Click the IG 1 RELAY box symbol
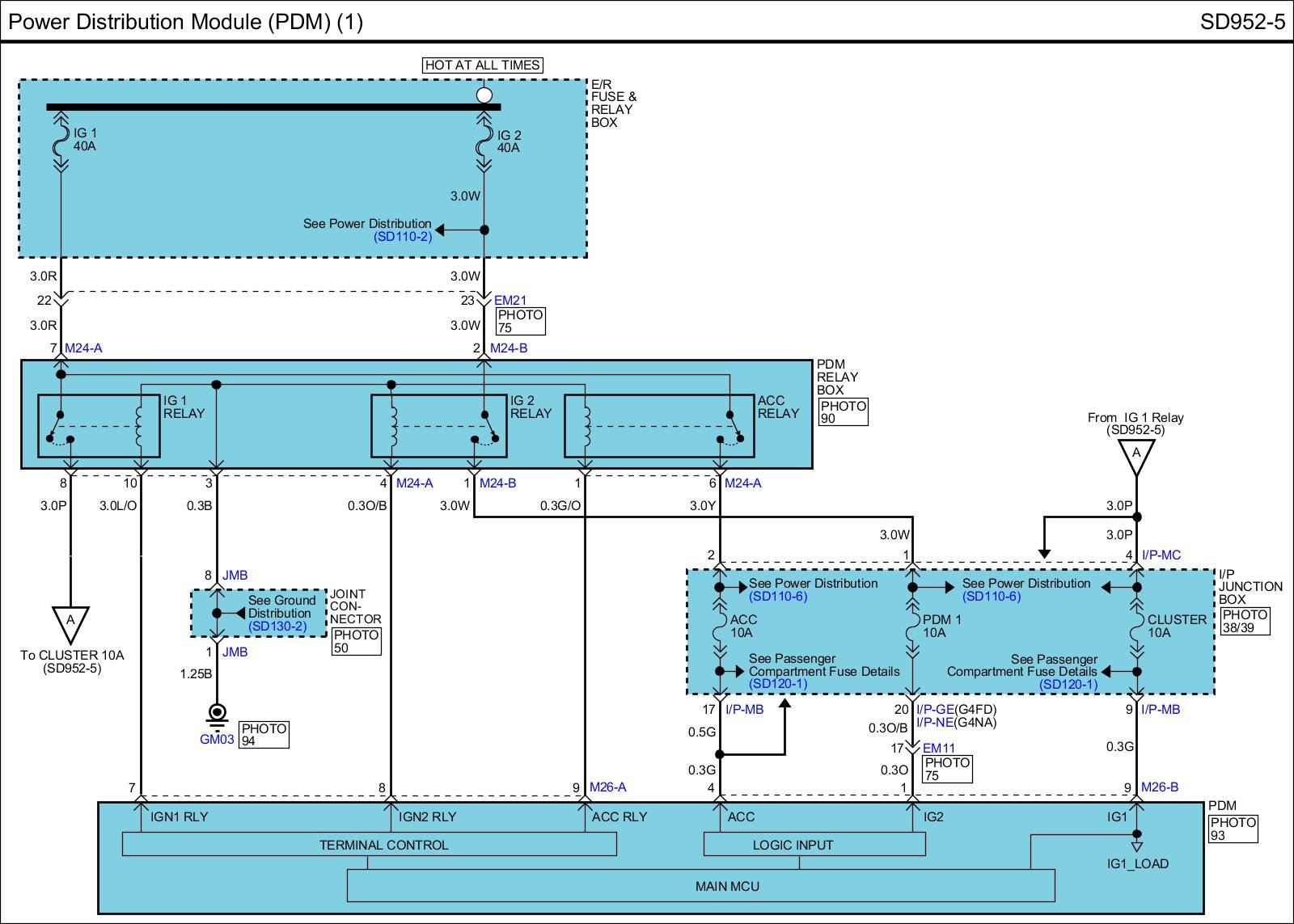The height and width of the screenshot is (924, 1294). [x=99, y=425]
